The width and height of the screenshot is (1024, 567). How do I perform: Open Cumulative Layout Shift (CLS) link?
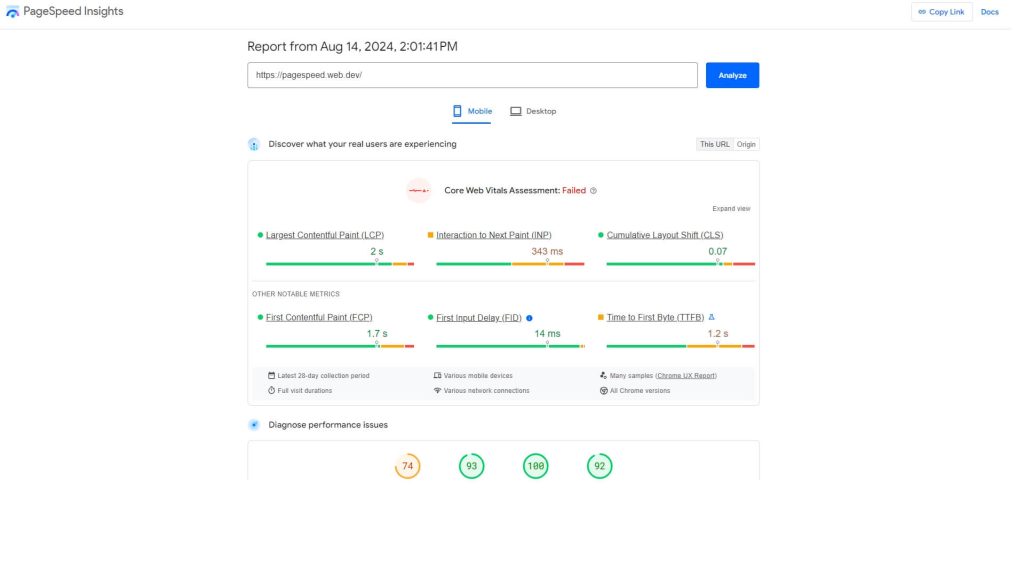[665, 235]
